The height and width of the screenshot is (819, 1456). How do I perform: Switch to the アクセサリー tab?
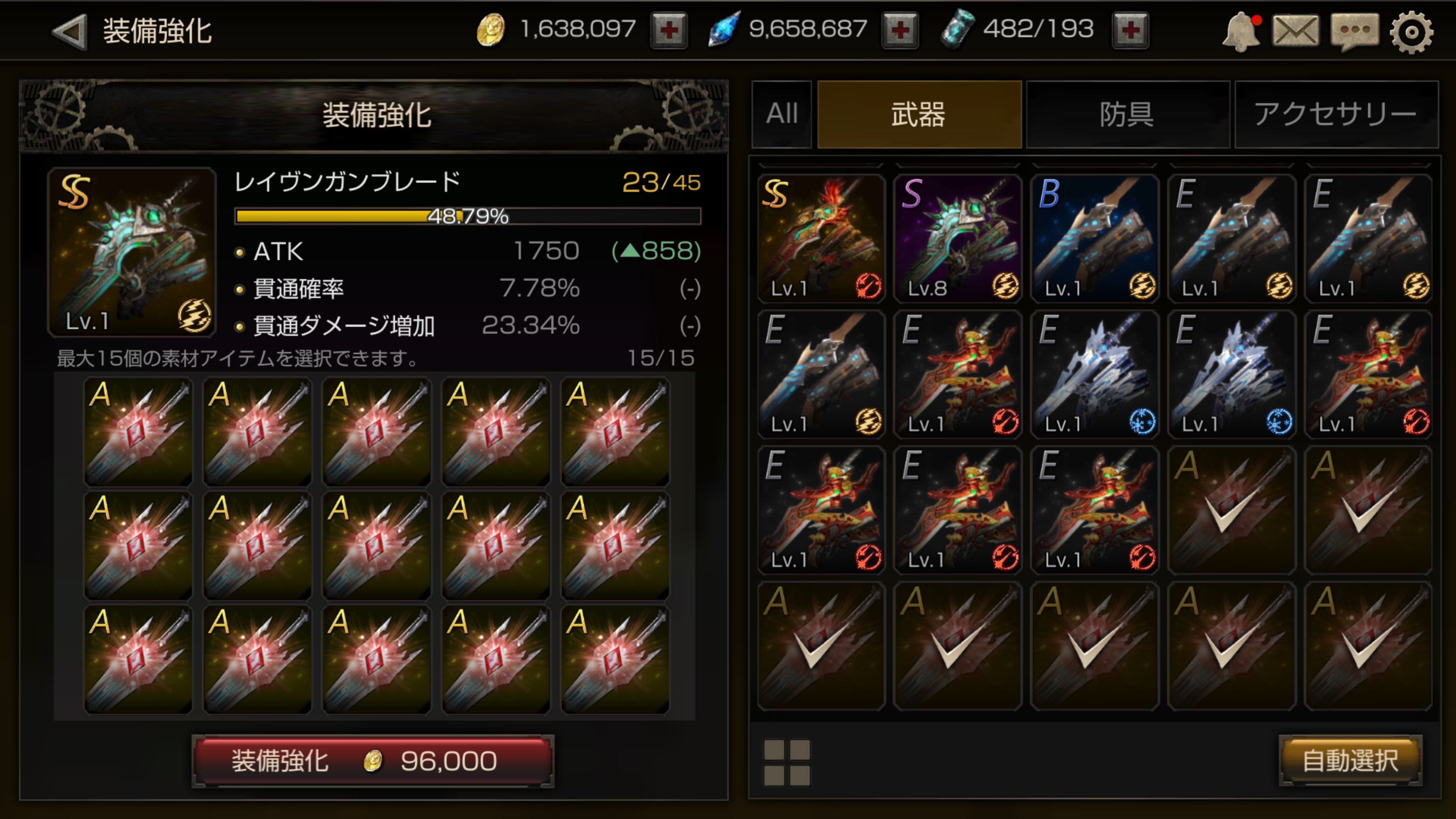(x=1336, y=114)
